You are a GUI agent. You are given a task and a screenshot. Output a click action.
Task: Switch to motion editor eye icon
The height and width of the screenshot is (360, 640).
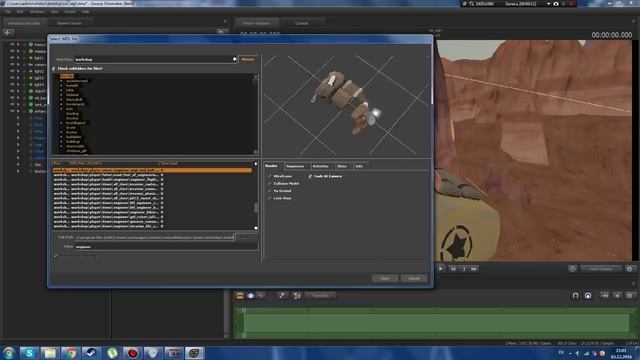(x=251, y=296)
